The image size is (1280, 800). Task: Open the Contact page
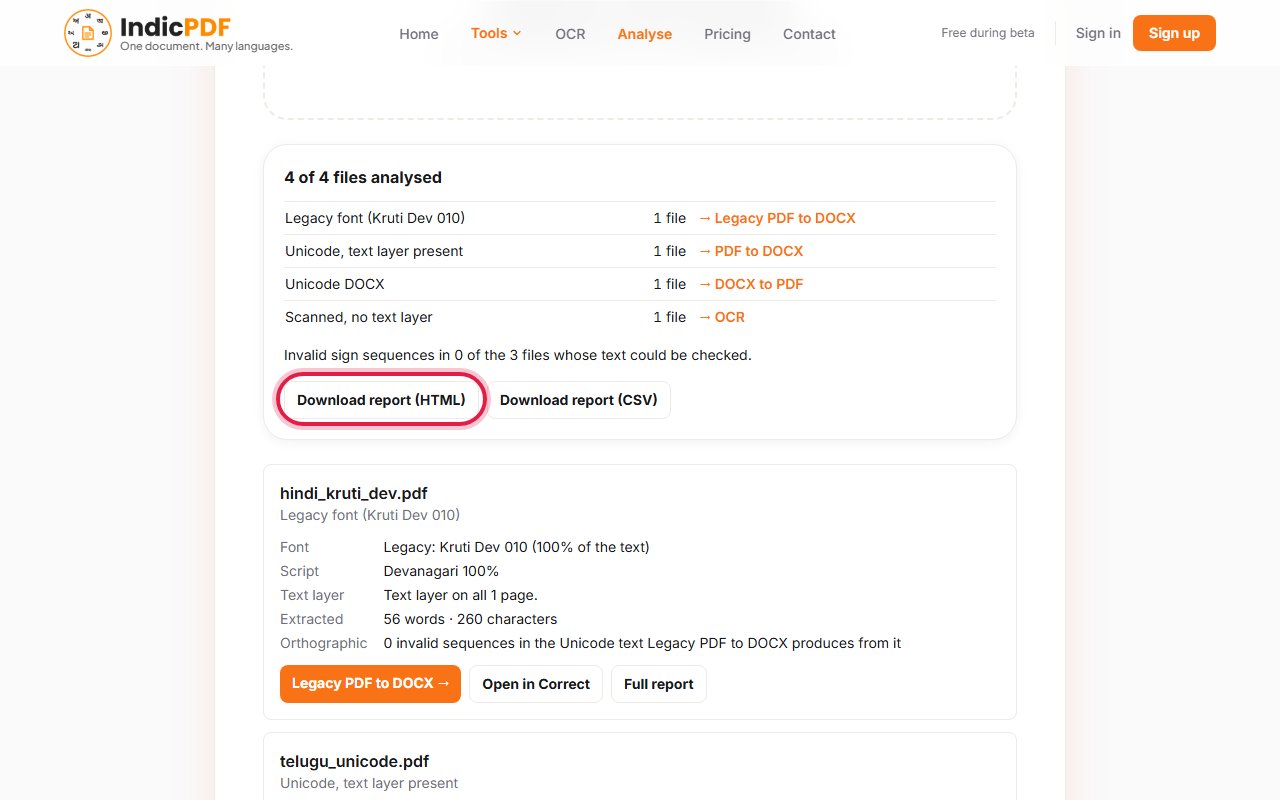(x=809, y=34)
